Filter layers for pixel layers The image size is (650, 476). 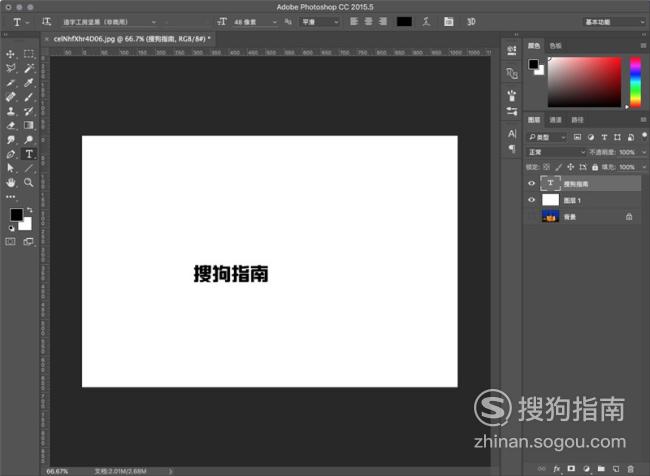[x=577, y=137]
